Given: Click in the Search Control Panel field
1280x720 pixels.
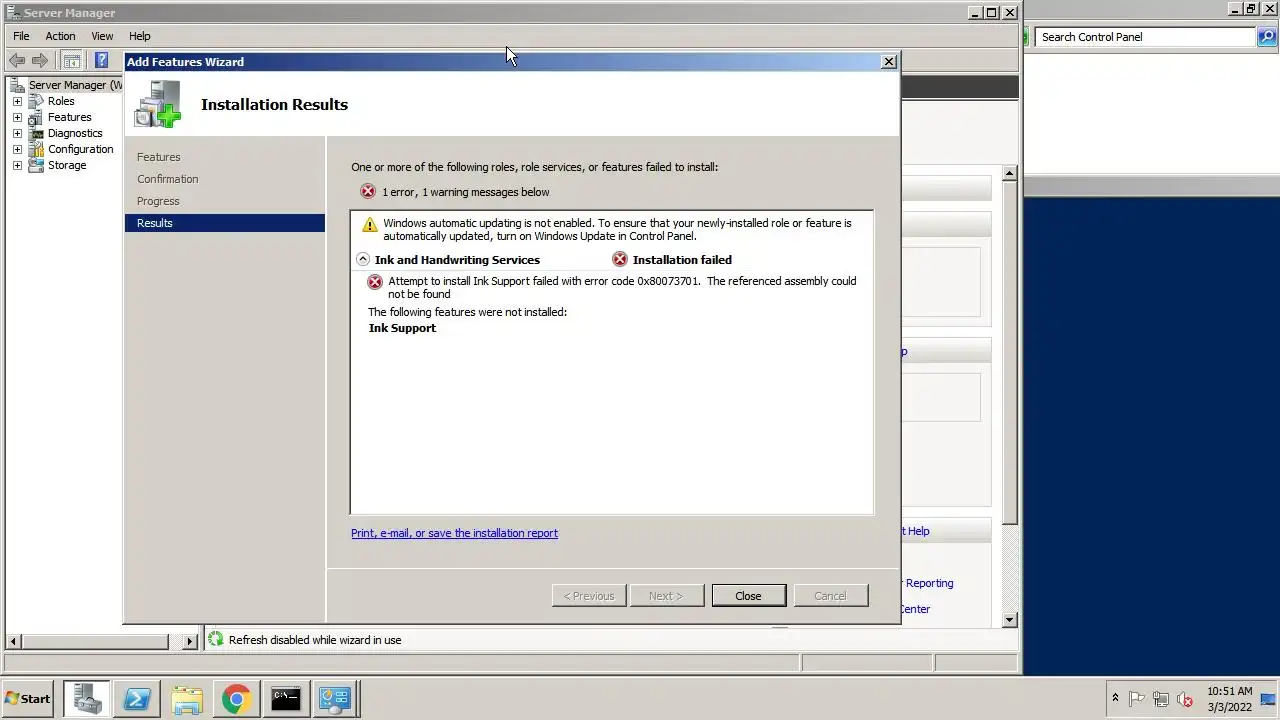Looking at the screenshot, I should coord(1146,37).
